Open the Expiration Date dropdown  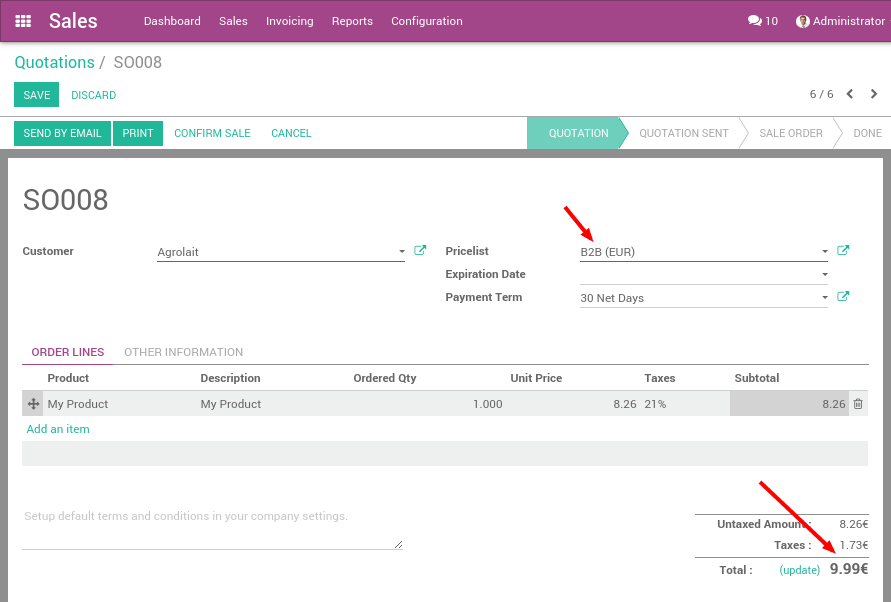(824, 274)
